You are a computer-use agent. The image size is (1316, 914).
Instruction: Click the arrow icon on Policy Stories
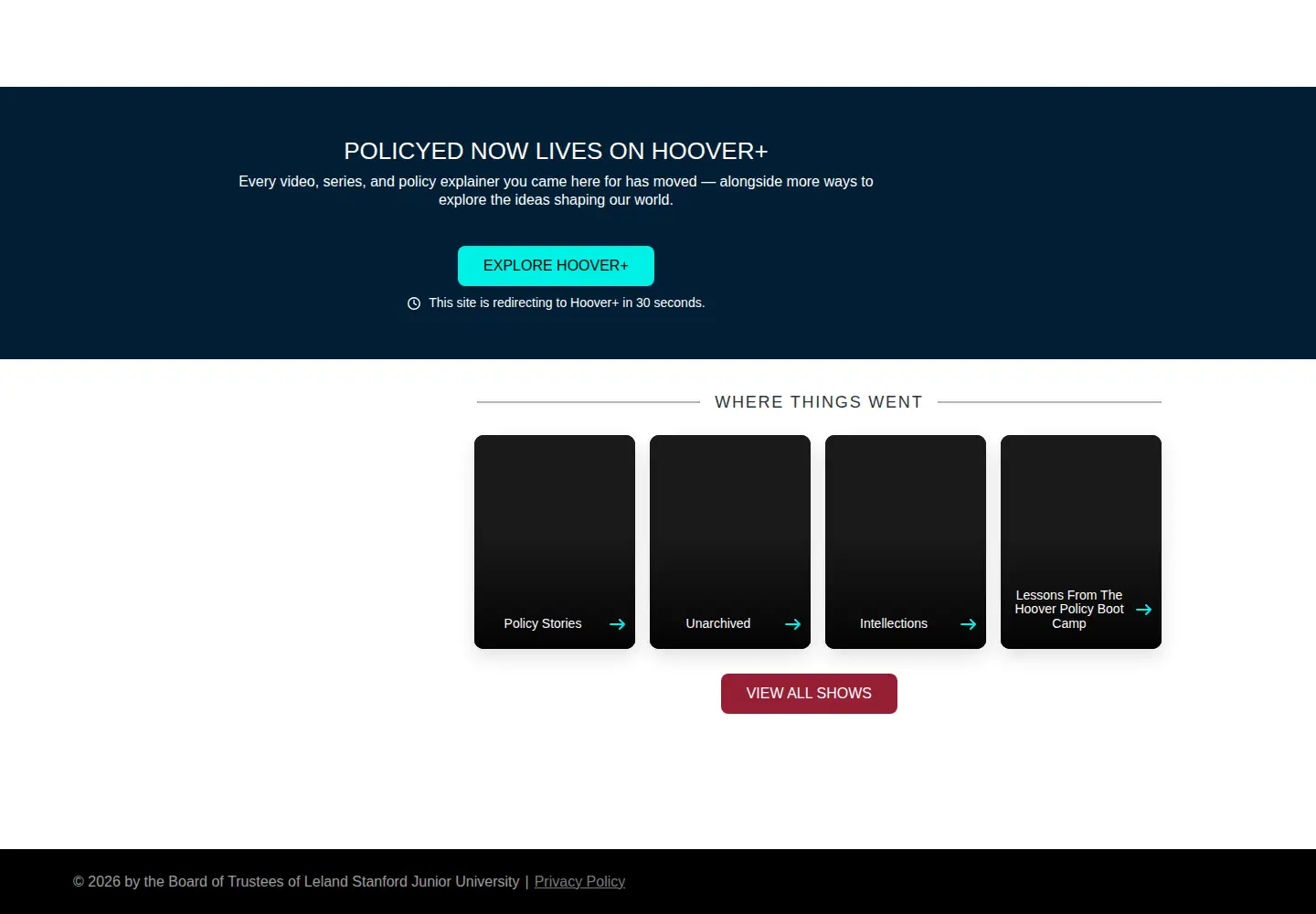618,624
